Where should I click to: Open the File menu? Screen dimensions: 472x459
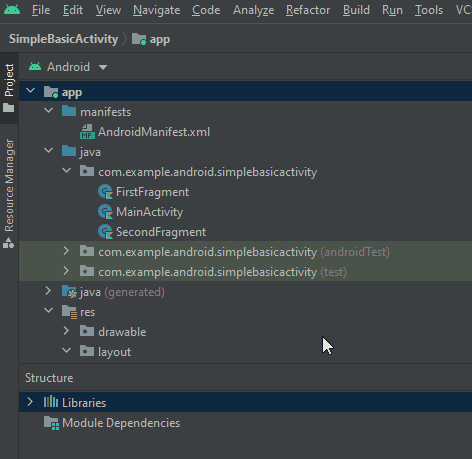41,10
